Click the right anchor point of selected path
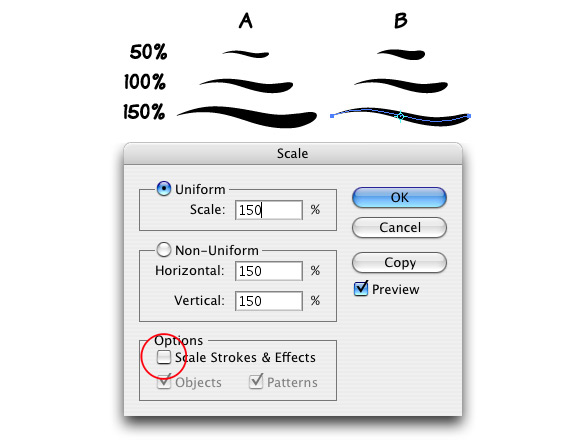This screenshot has width=580, height=442. tap(469, 116)
